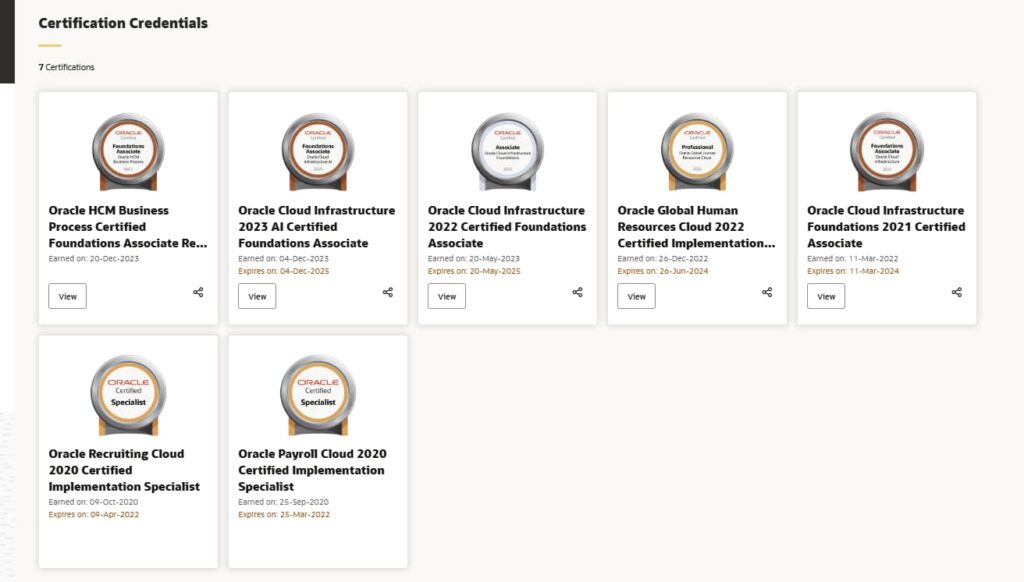Image resolution: width=1024 pixels, height=582 pixels.
Task: View the Oracle HCM Business Process certification
Action: [x=68, y=296]
